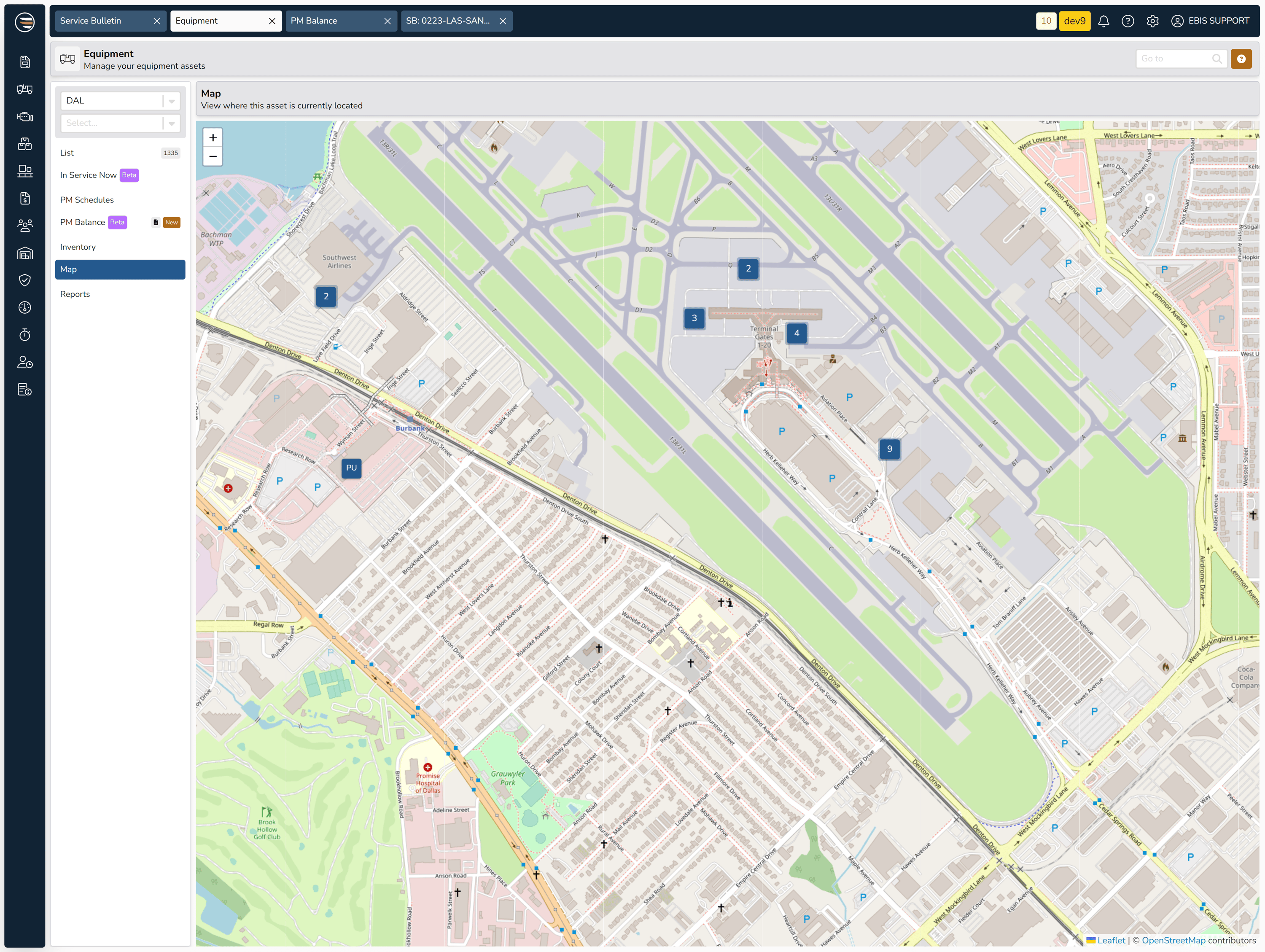Viewport: 1265px width, 952px height.
Task: Open the people/team sidebar icon
Action: (x=24, y=225)
